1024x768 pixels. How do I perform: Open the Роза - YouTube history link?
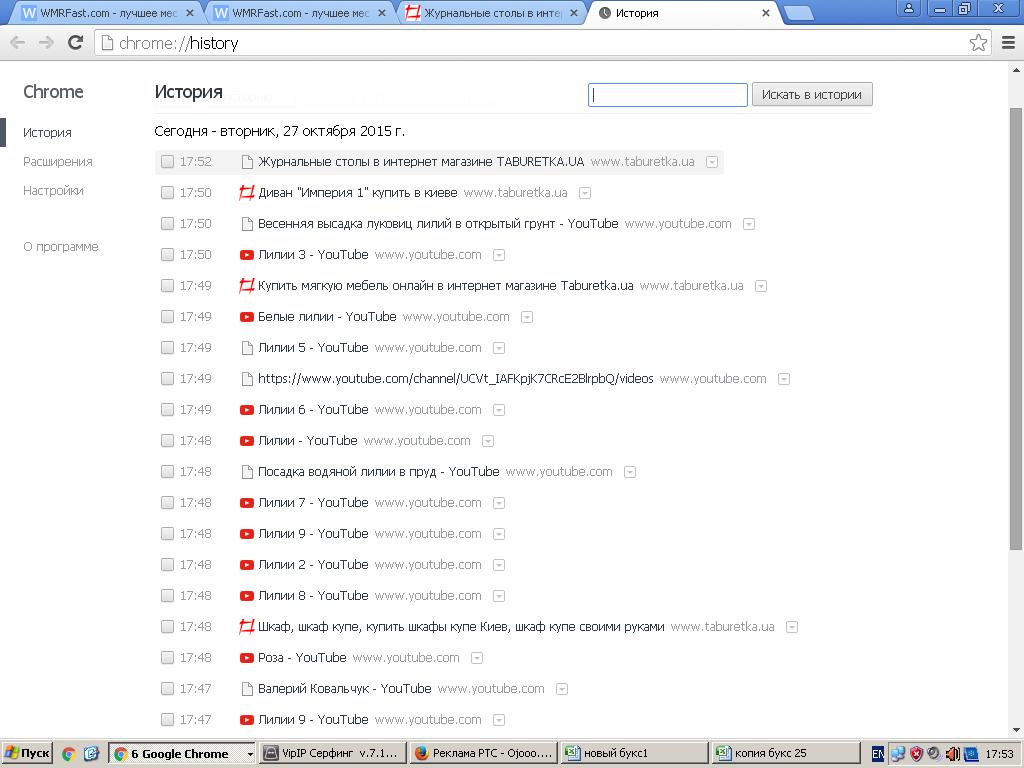[302, 658]
